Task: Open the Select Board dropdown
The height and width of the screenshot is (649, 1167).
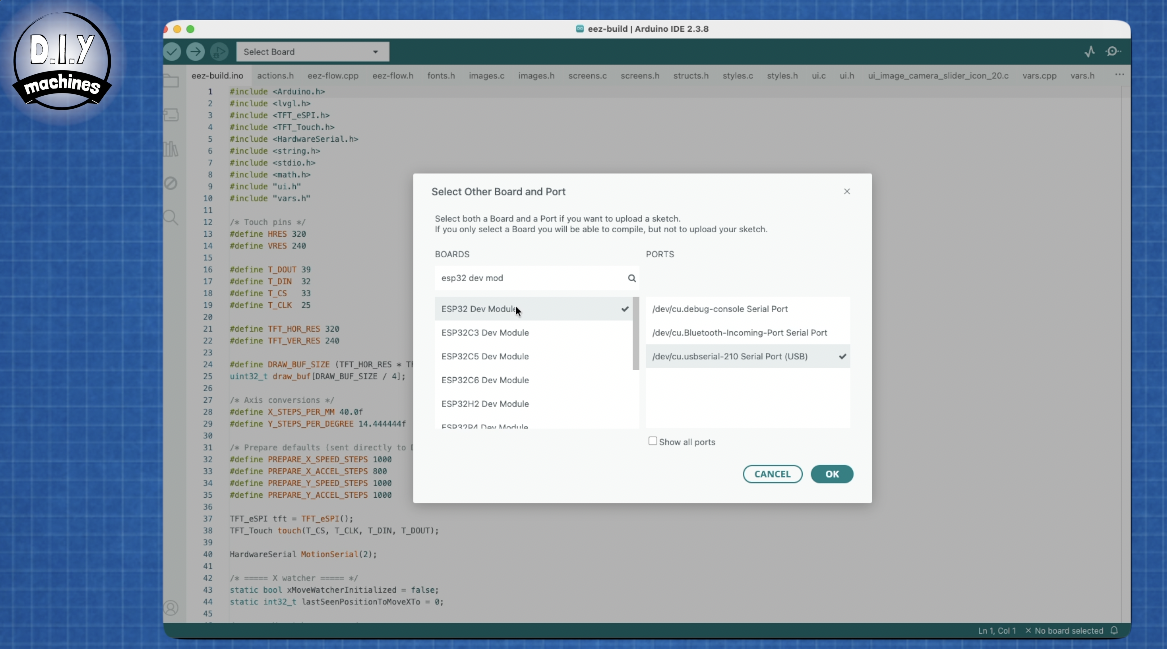Action: 313,52
